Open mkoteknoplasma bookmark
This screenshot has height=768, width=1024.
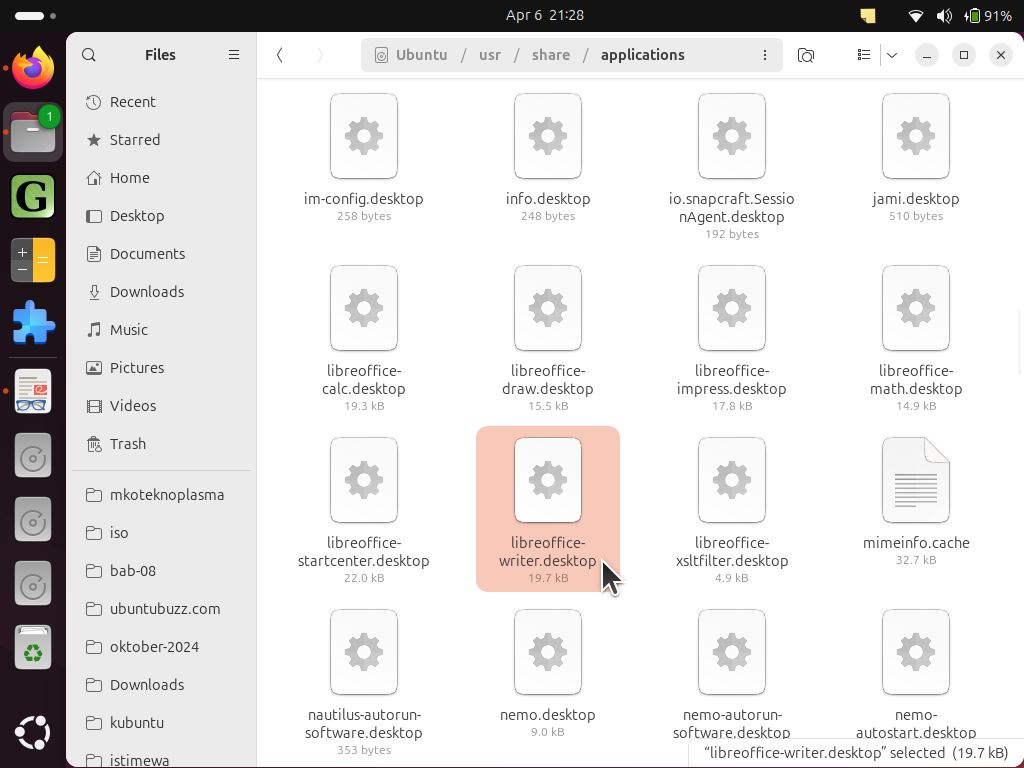pos(161,495)
